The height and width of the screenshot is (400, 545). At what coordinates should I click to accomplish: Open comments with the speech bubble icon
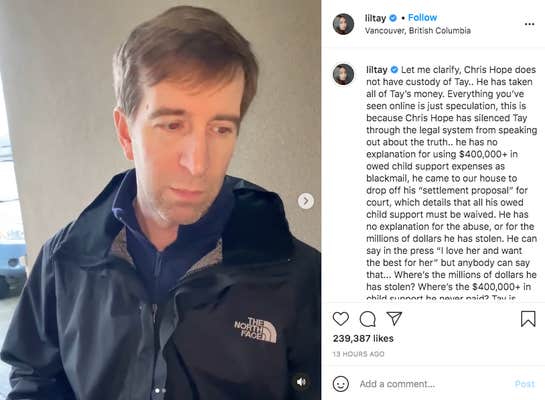[x=367, y=319]
